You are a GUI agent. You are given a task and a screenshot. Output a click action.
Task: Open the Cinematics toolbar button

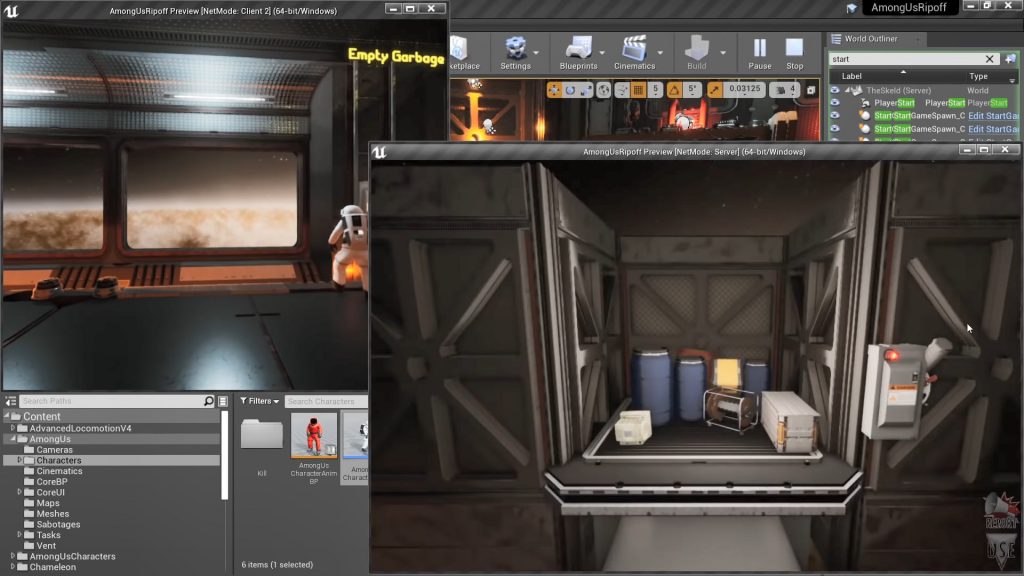(634, 52)
